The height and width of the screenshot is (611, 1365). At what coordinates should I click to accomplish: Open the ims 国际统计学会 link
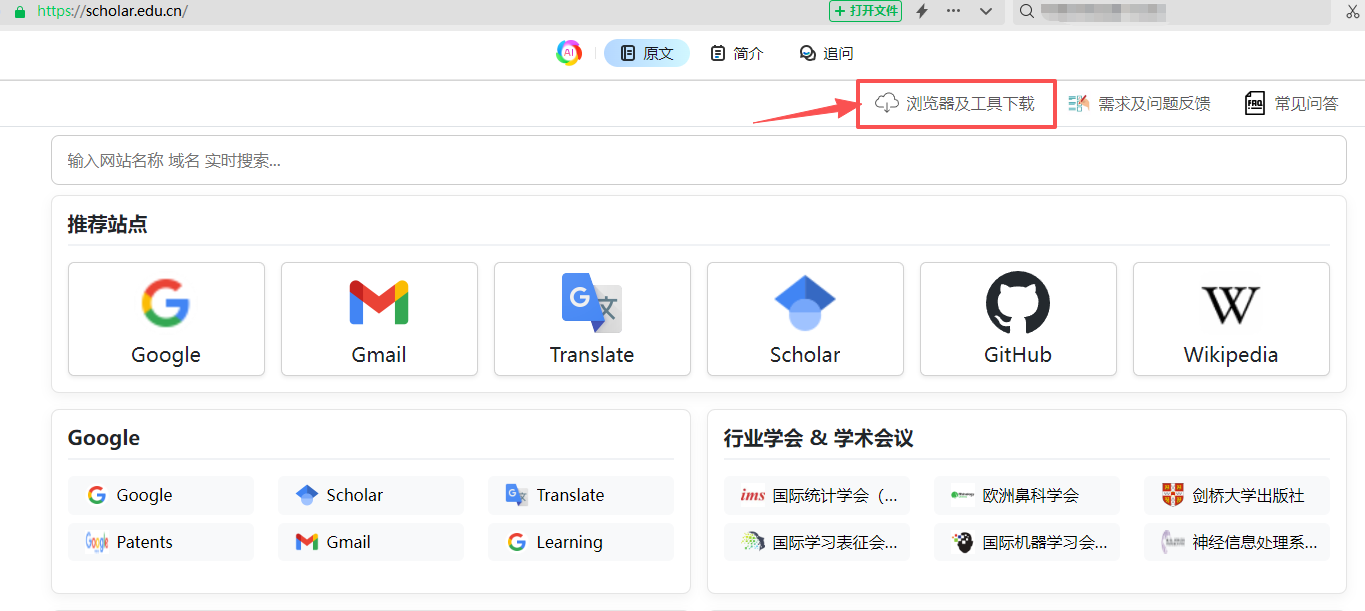(x=817, y=495)
